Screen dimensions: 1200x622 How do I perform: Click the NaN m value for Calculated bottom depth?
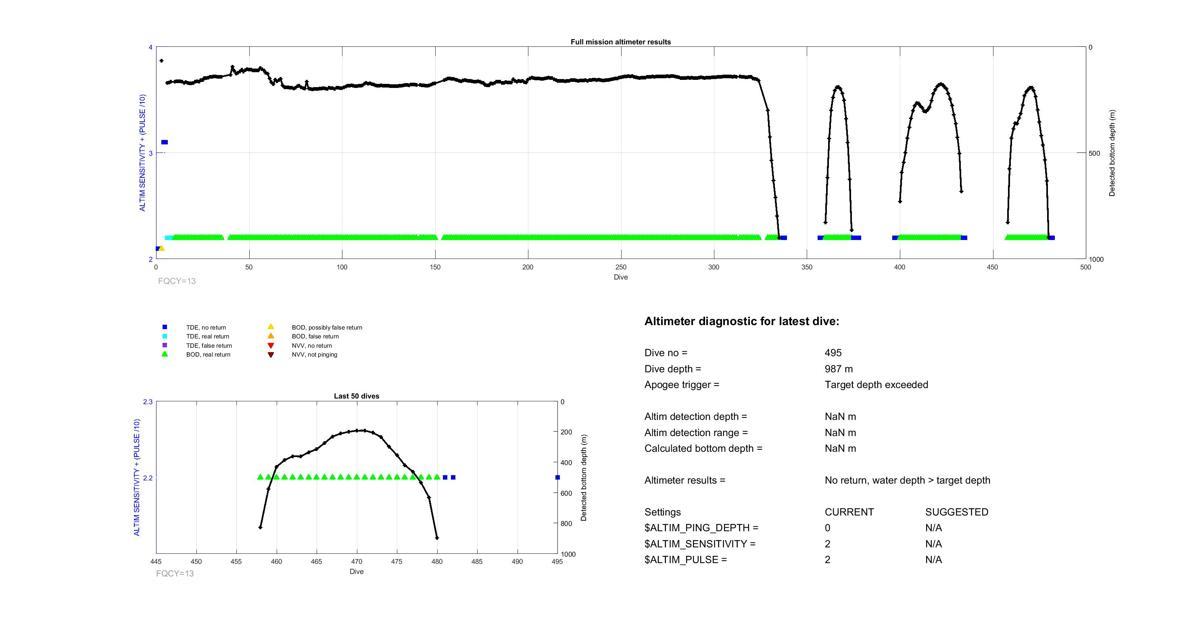point(840,449)
